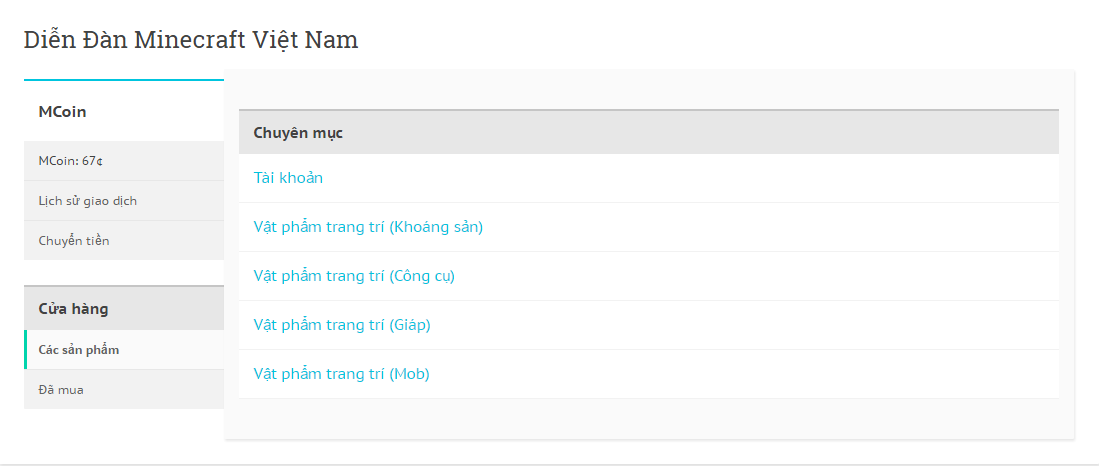Open Vật phẩm trang trí (Khoáng sản)

tap(368, 227)
